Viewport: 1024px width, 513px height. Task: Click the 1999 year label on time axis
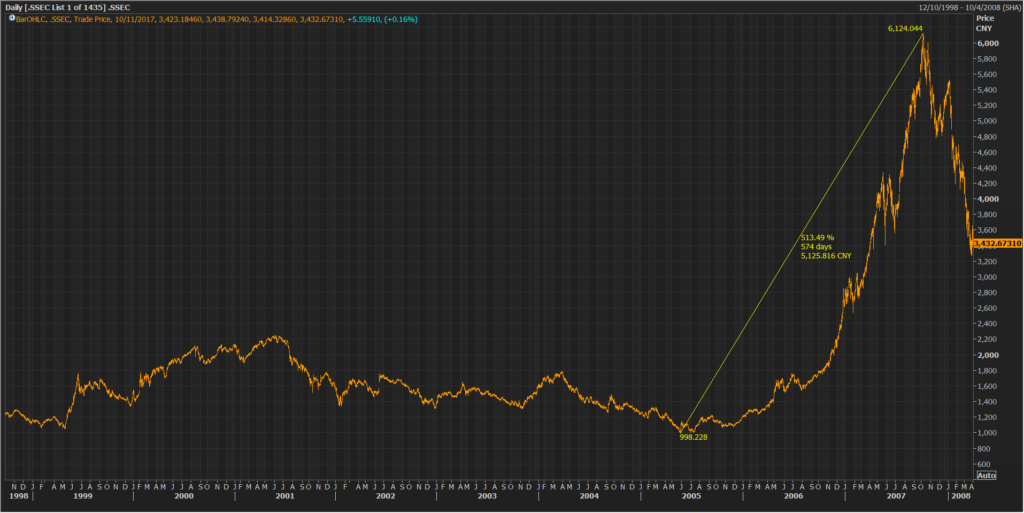(x=82, y=496)
